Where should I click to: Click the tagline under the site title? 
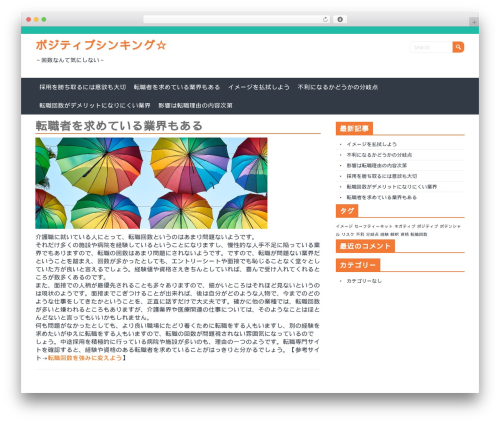coord(70,60)
